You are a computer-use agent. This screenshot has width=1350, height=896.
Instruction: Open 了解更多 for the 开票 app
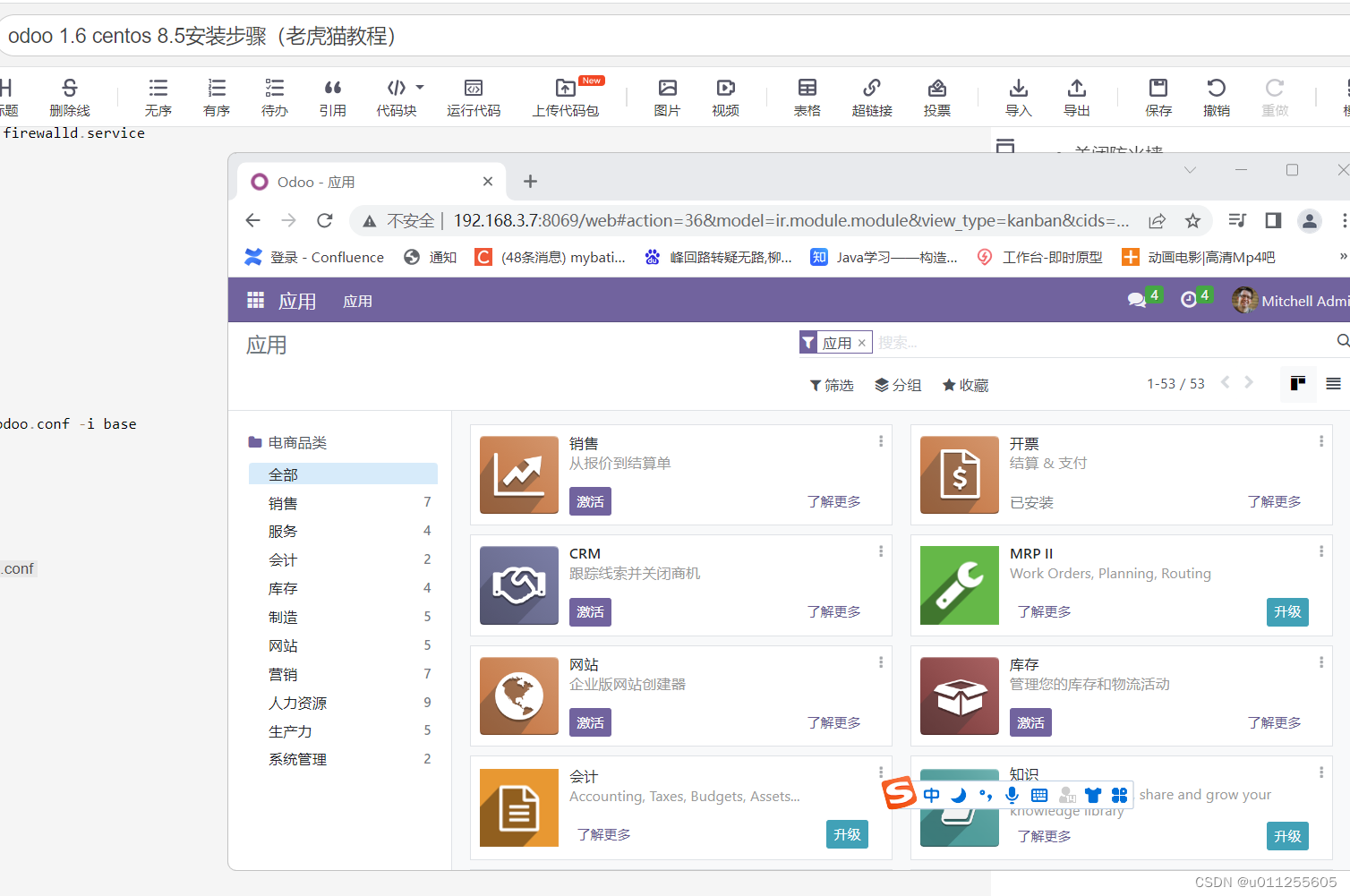click(x=1274, y=501)
